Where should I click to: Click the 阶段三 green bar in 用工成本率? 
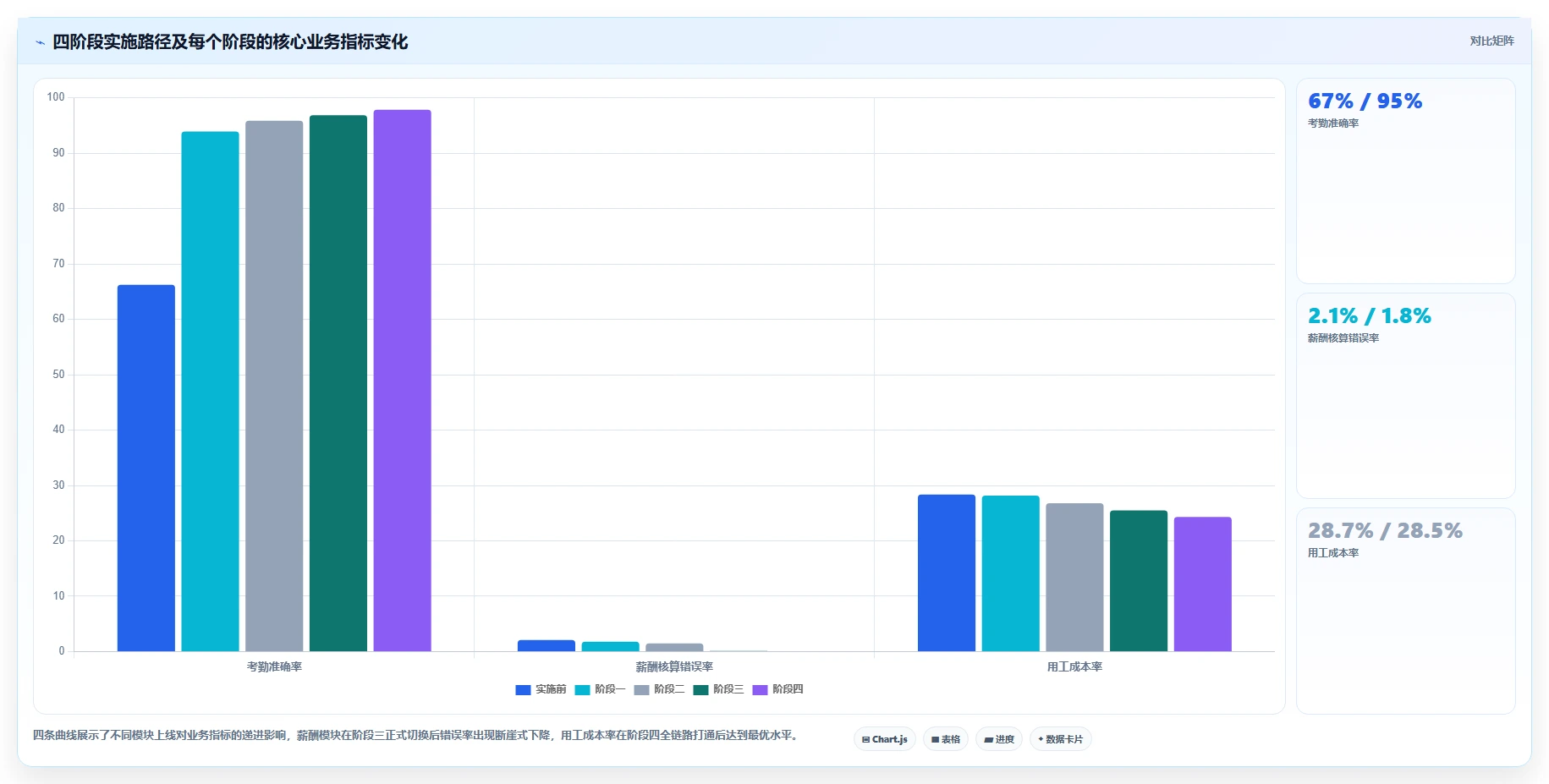[1139, 581]
